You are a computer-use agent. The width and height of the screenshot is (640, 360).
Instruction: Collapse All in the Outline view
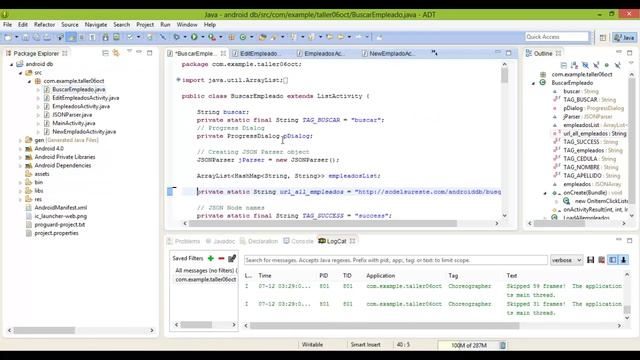point(564,65)
